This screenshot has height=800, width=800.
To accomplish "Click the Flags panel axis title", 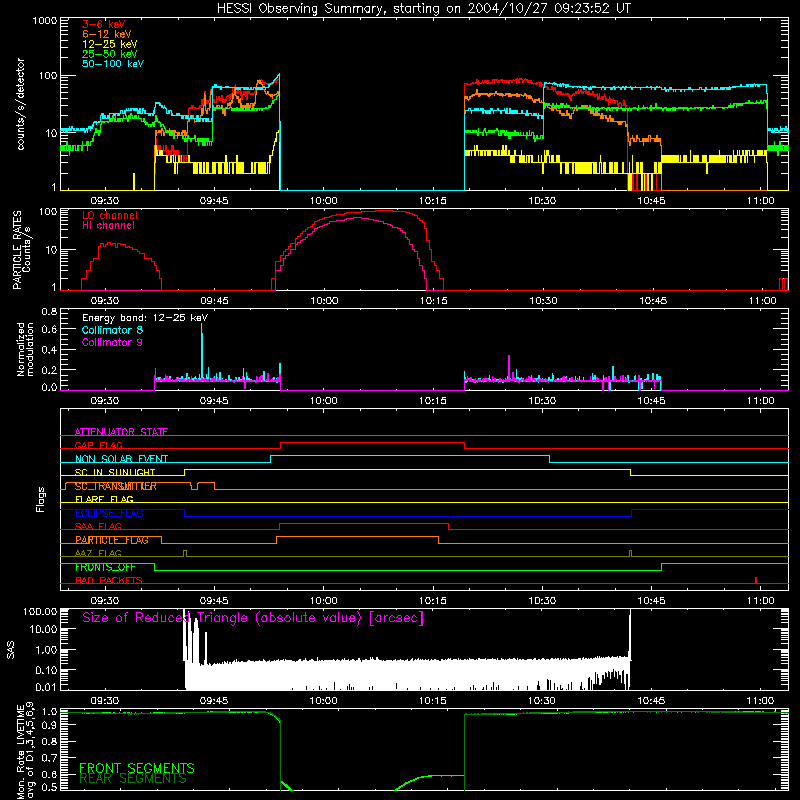I will (40, 499).
